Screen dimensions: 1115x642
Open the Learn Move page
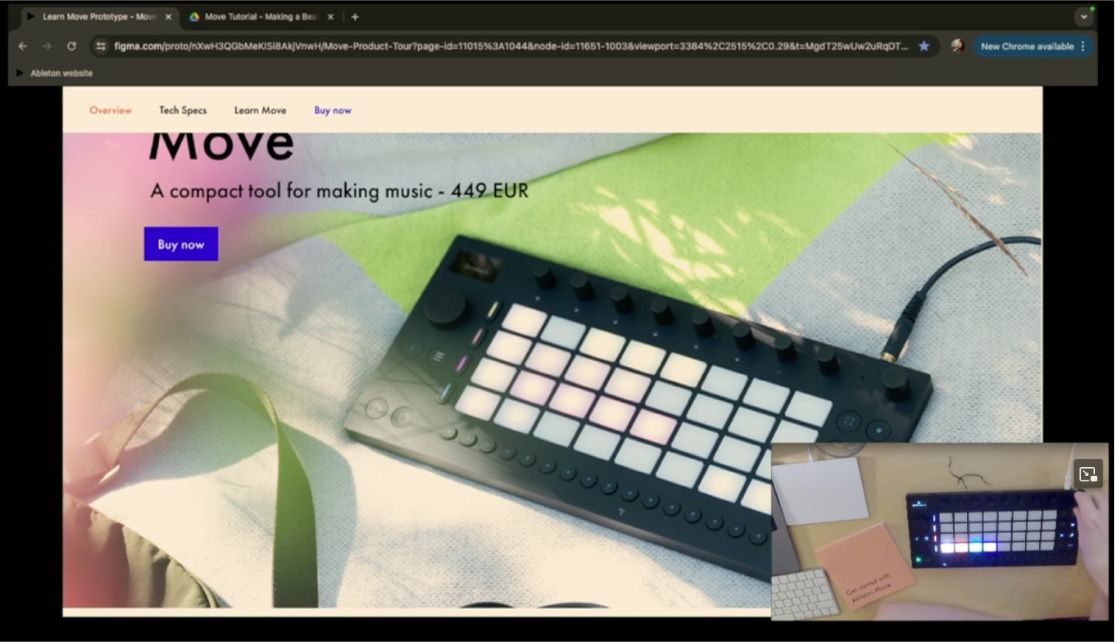(x=260, y=110)
